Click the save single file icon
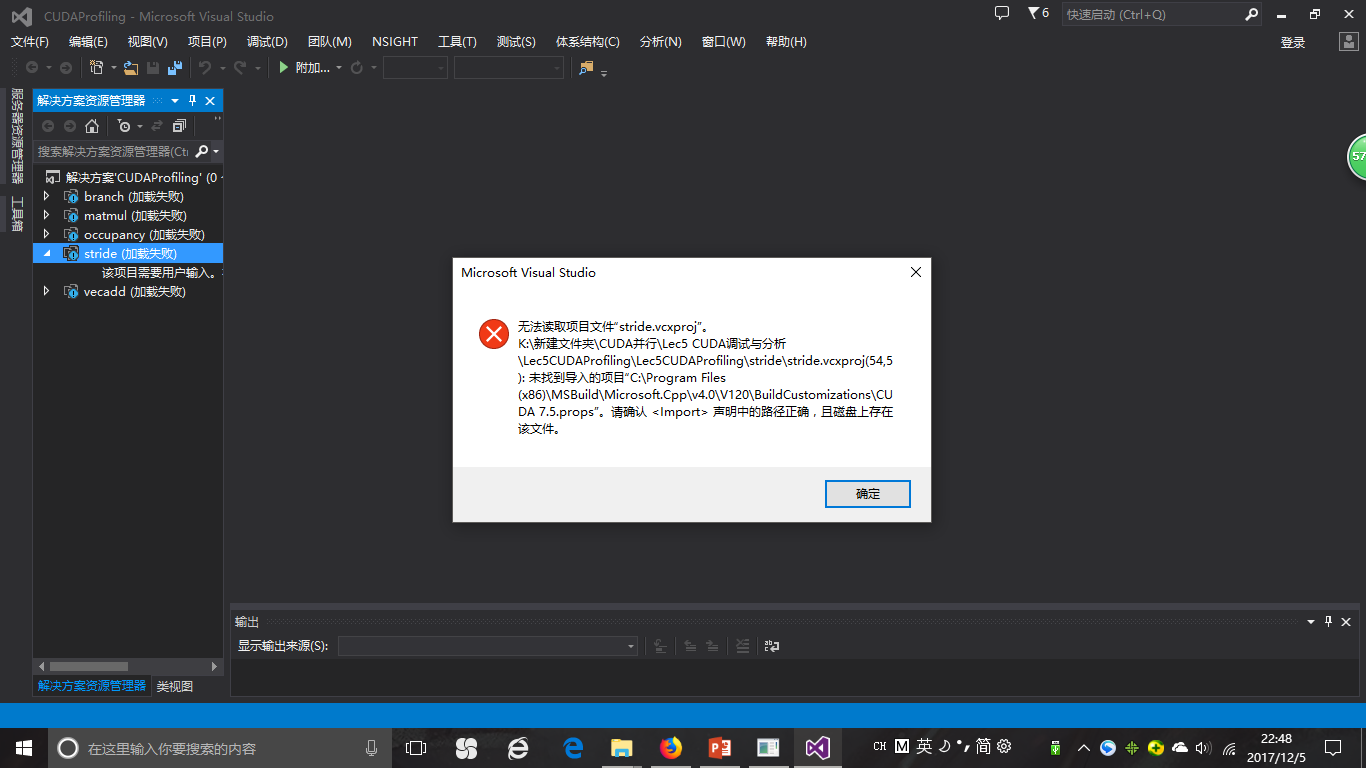1366x768 pixels. pyautogui.click(x=153, y=67)
